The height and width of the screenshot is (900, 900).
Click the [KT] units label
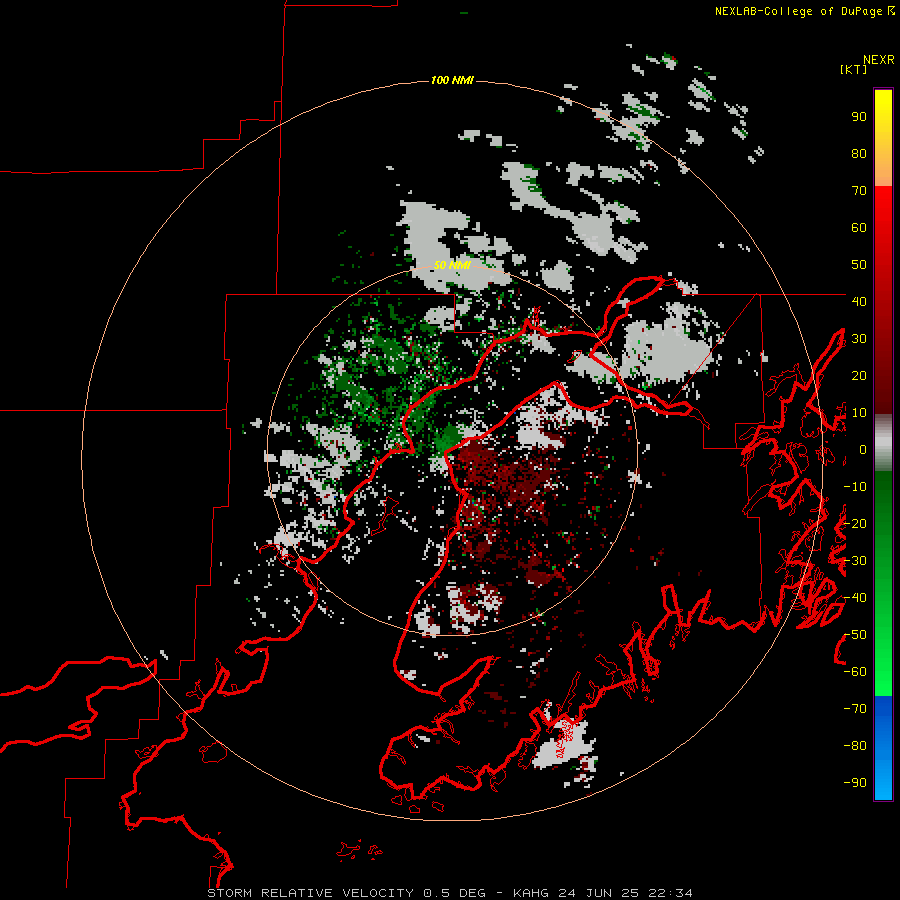853,69
